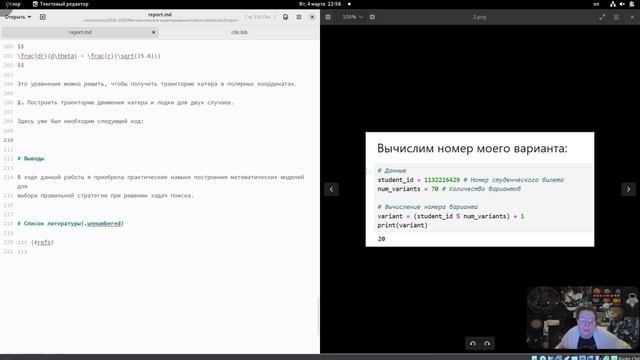Open the Обзор activities overview
Screen dimensions: 640x360
click(13, 4)
